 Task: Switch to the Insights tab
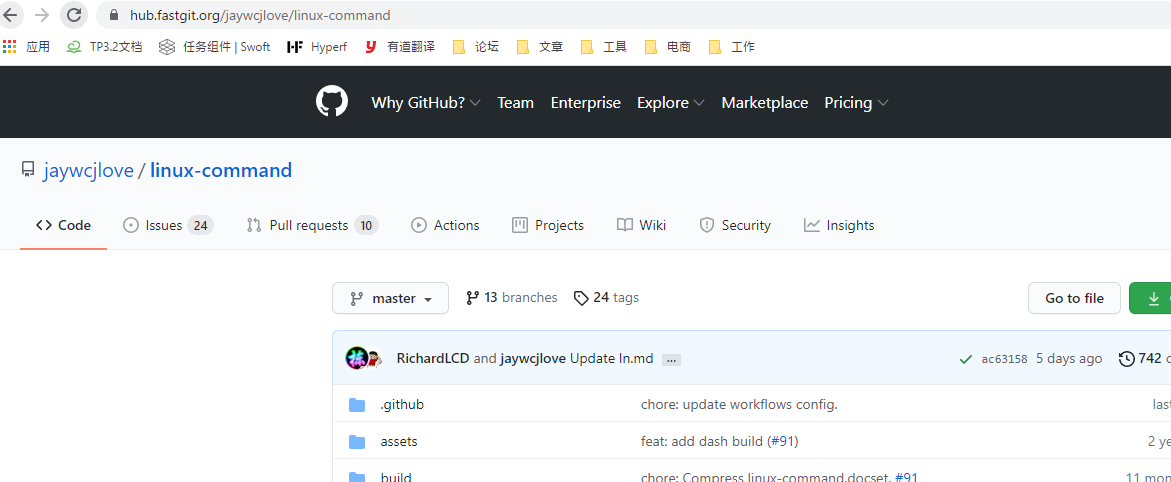pos(839,225)
